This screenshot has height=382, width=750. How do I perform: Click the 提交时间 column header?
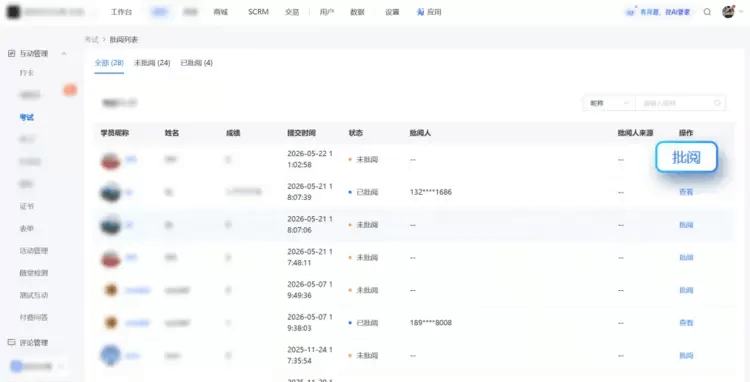tap(301, 133)
